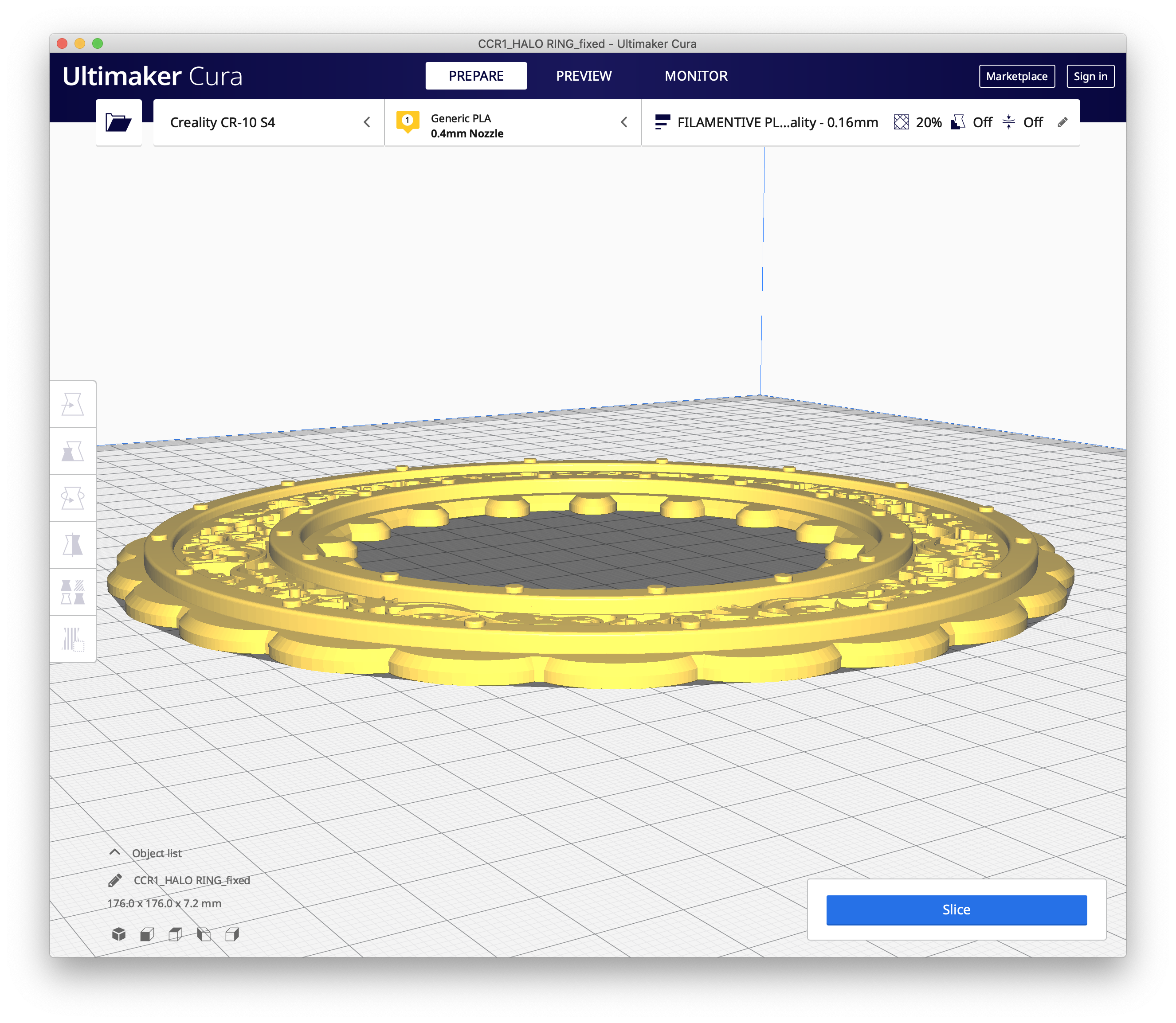
Task: Click the Object list label
Action: point(157,853)
